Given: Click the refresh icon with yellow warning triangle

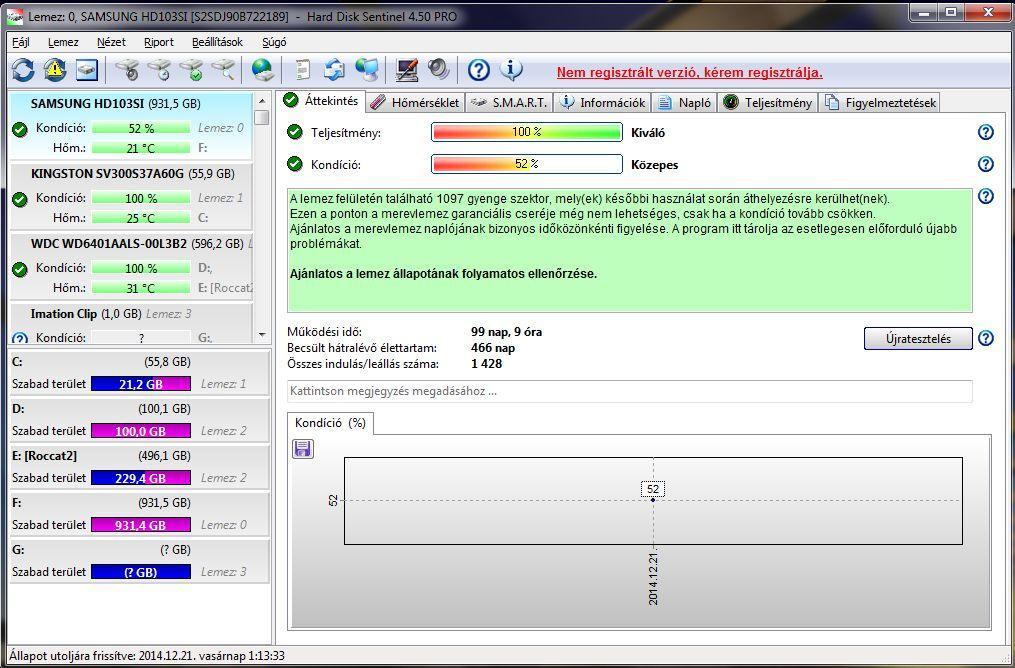Looking at the screenshot, I should click(55, 70).
